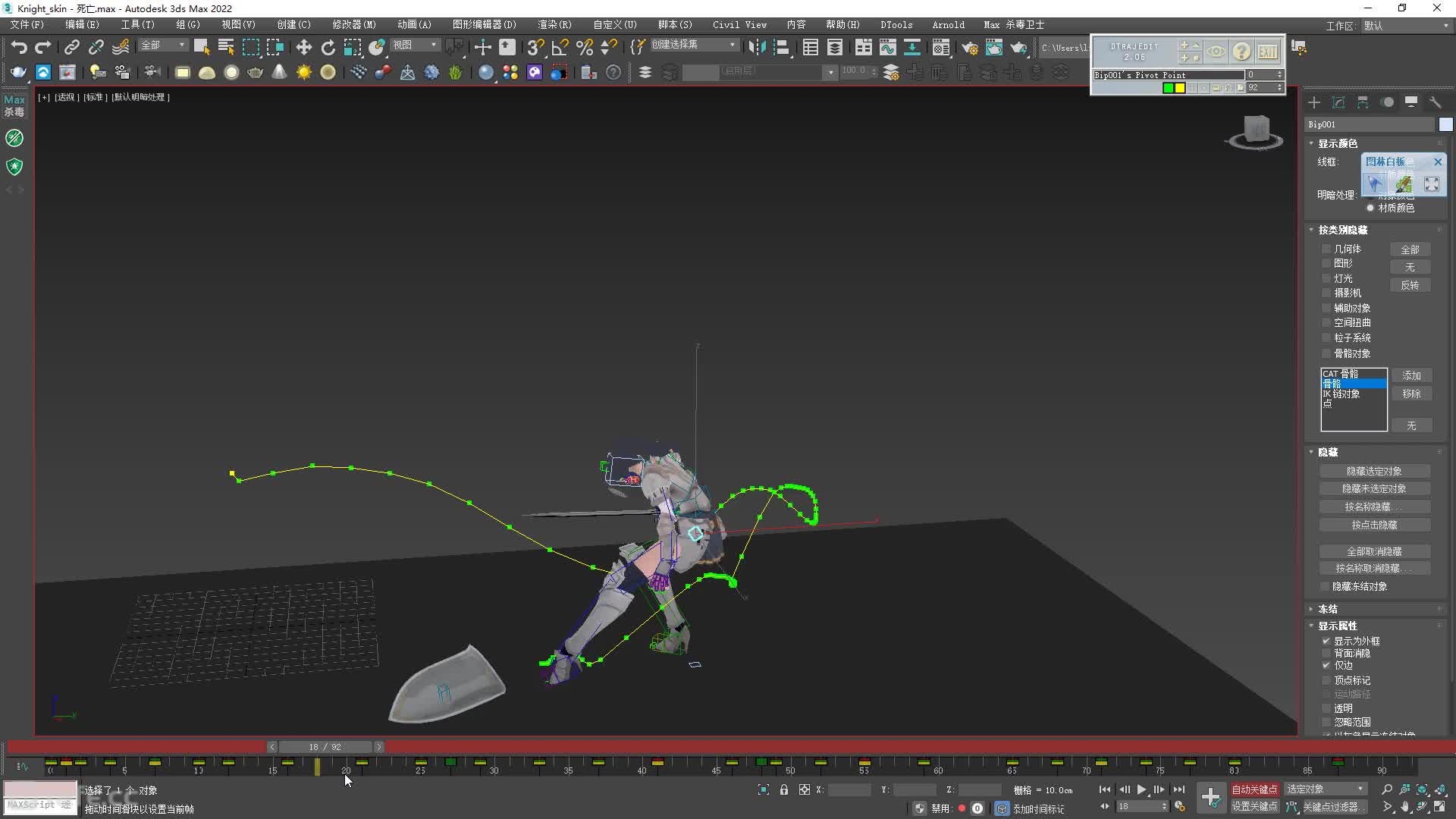Toggle the 几何体 hide-by-category checkbox
1456x819 pixels.
[1326, 249]
